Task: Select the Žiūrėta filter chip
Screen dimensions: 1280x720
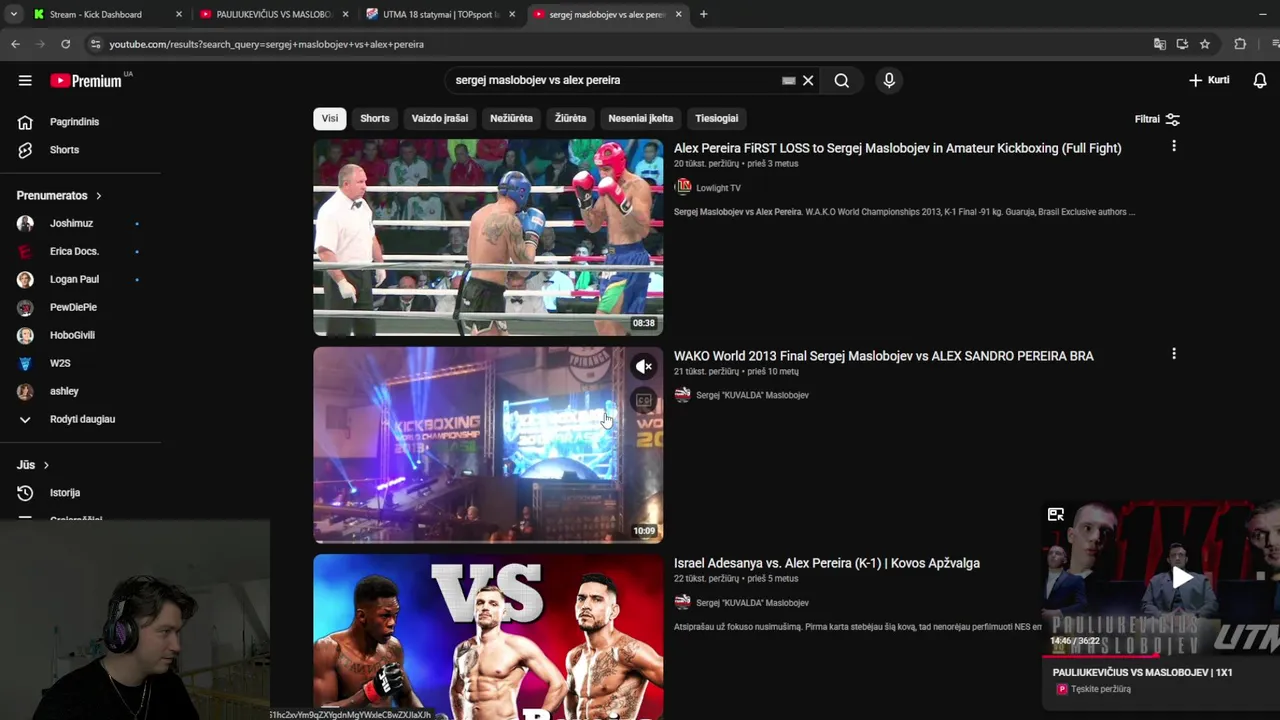Action: click(x=571, y=118)
